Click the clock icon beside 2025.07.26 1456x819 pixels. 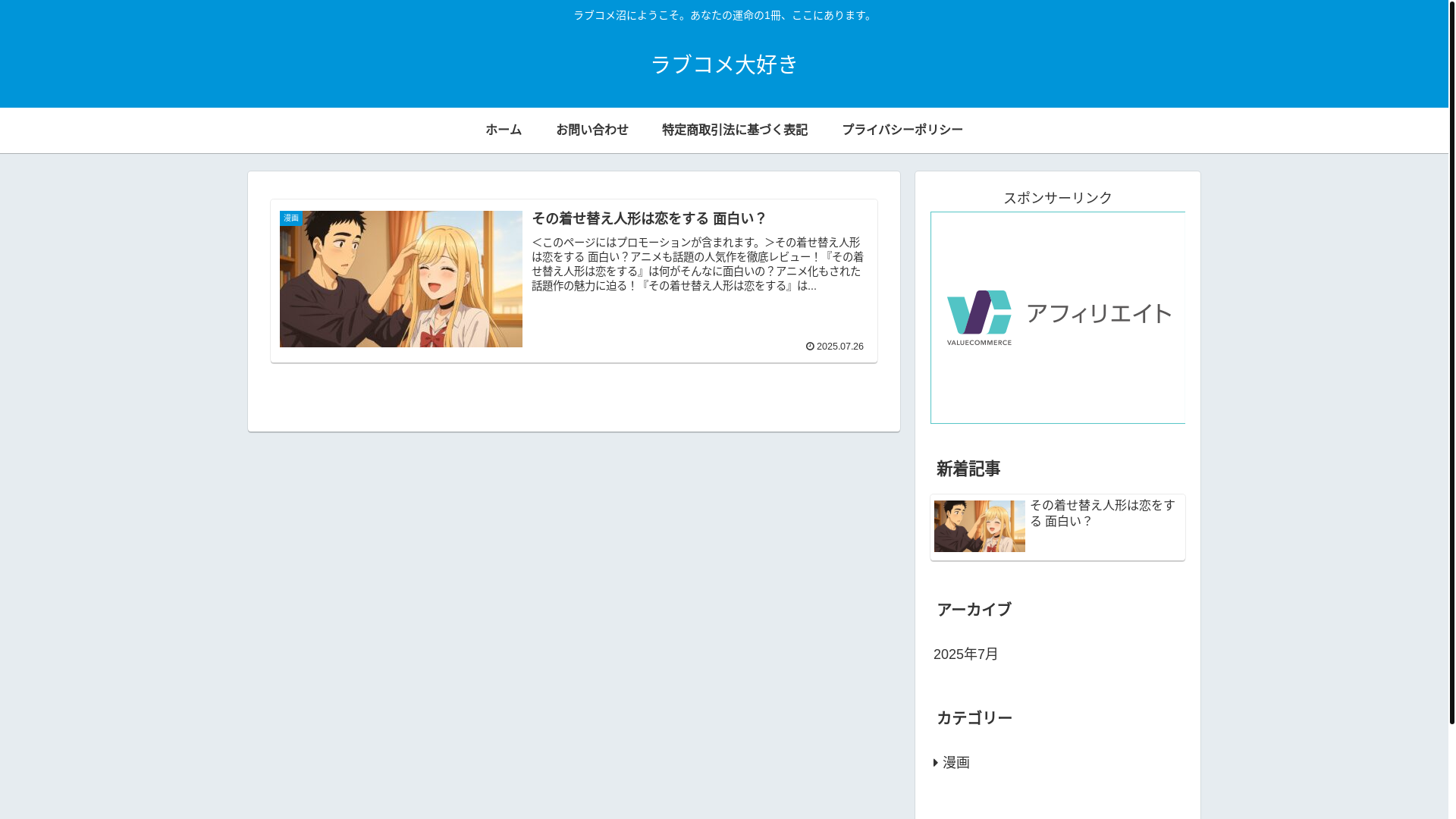pyautogui.click(x=810, y=346)
